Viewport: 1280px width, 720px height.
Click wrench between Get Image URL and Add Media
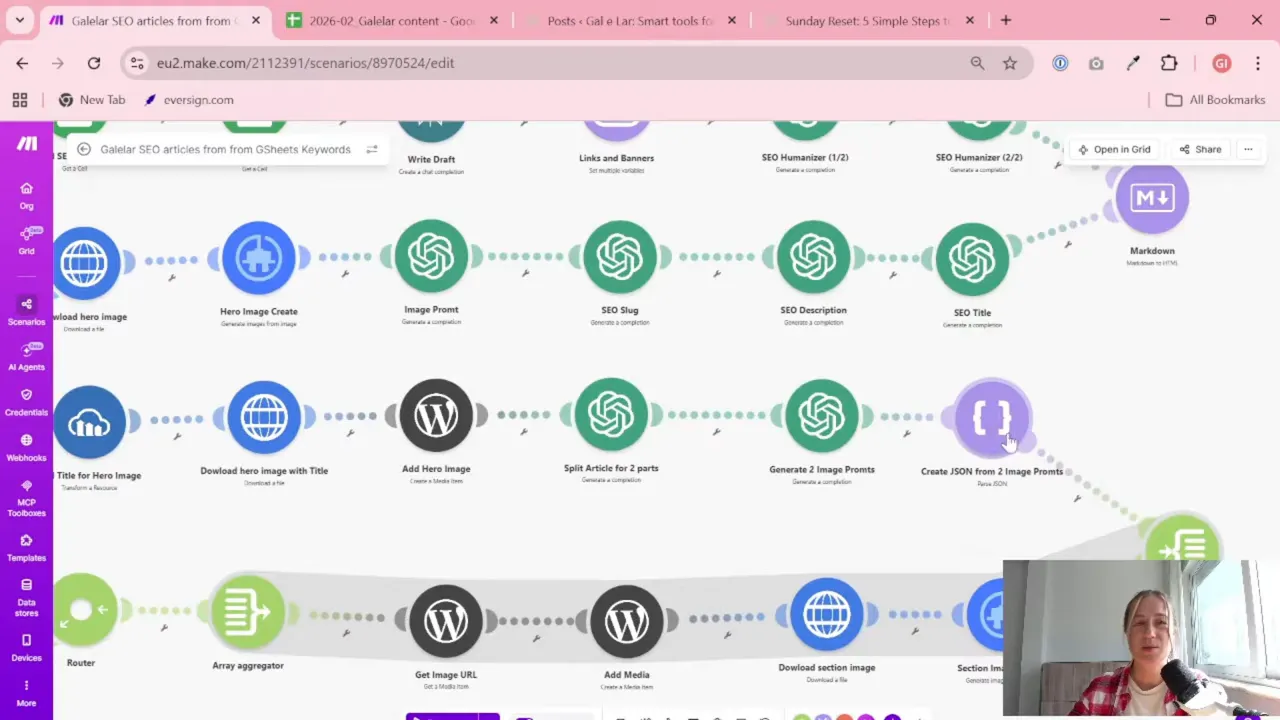click(x=537, y=637)
